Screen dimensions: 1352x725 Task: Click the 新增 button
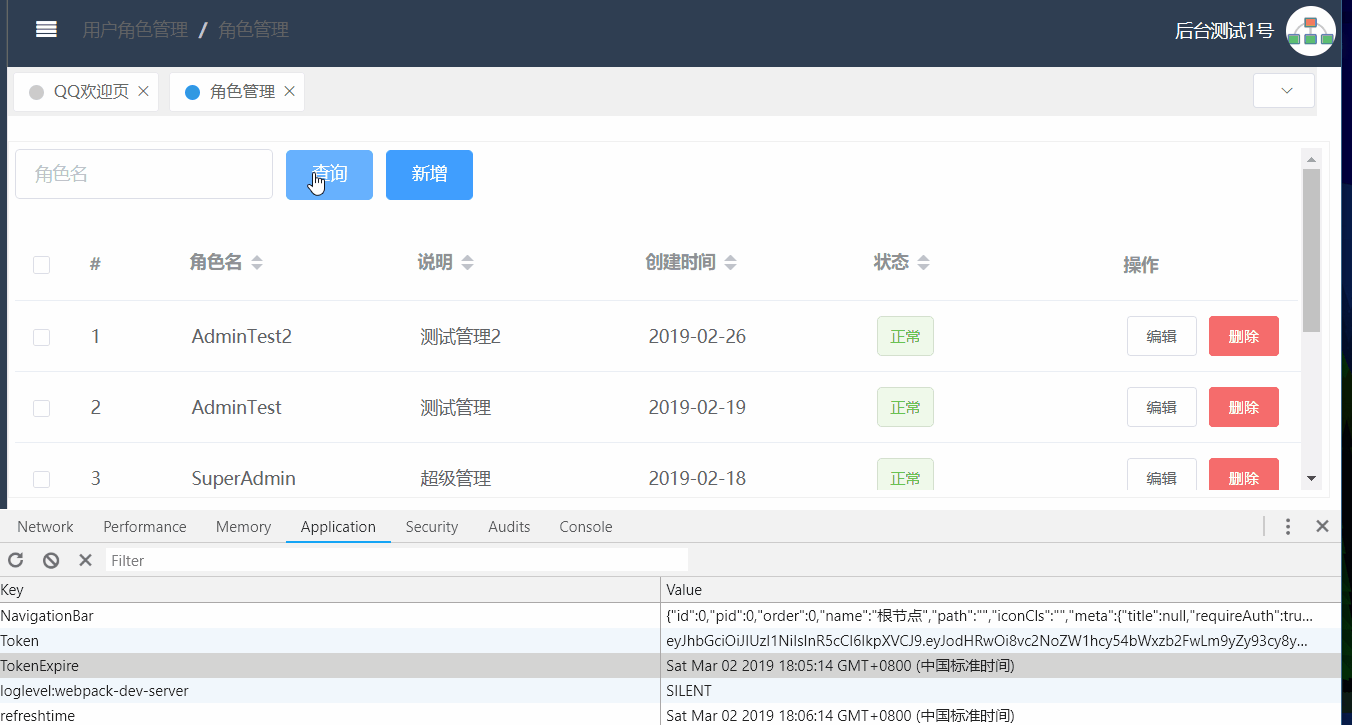429,175
